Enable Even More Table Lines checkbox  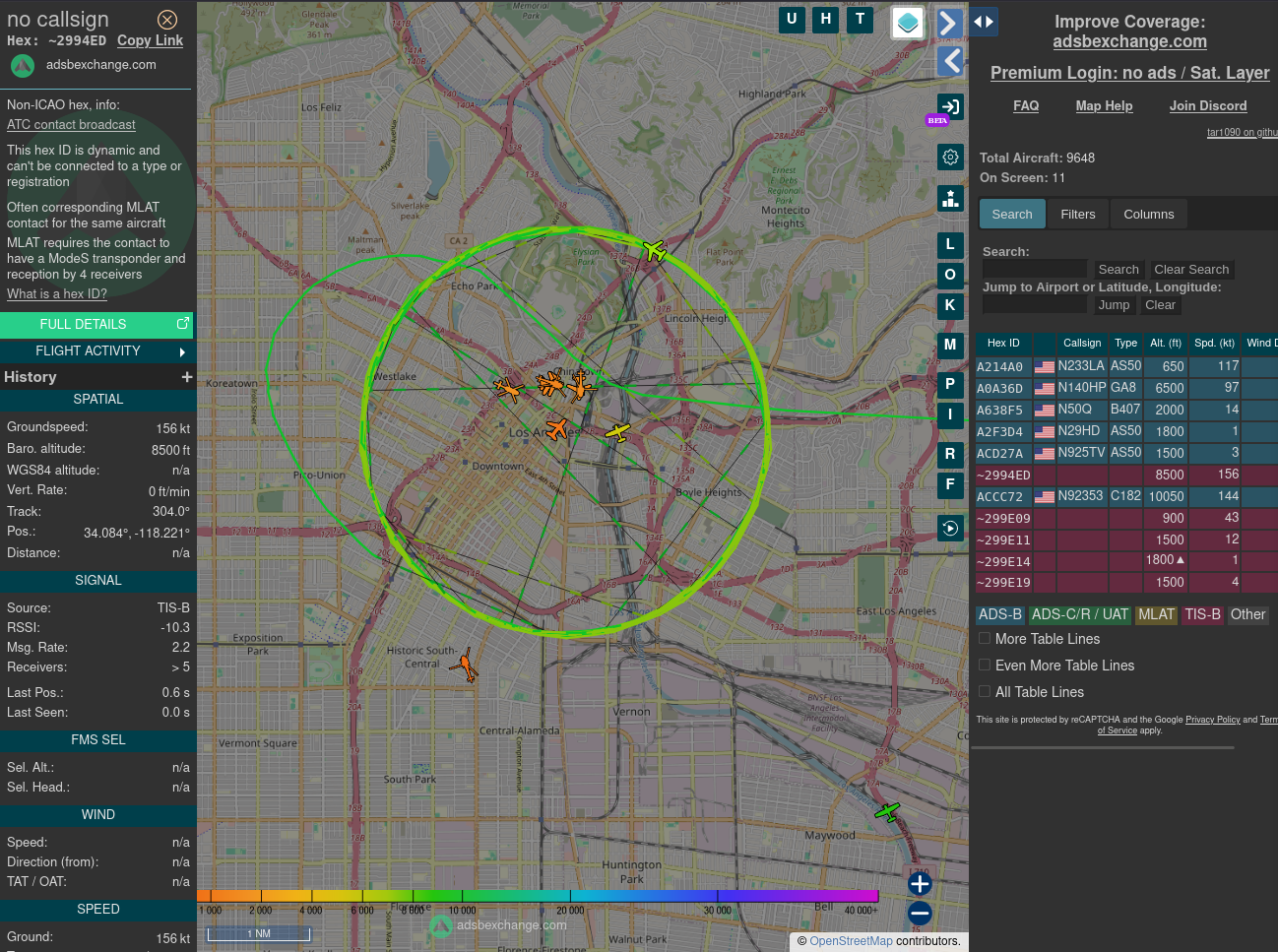point(985,665)
